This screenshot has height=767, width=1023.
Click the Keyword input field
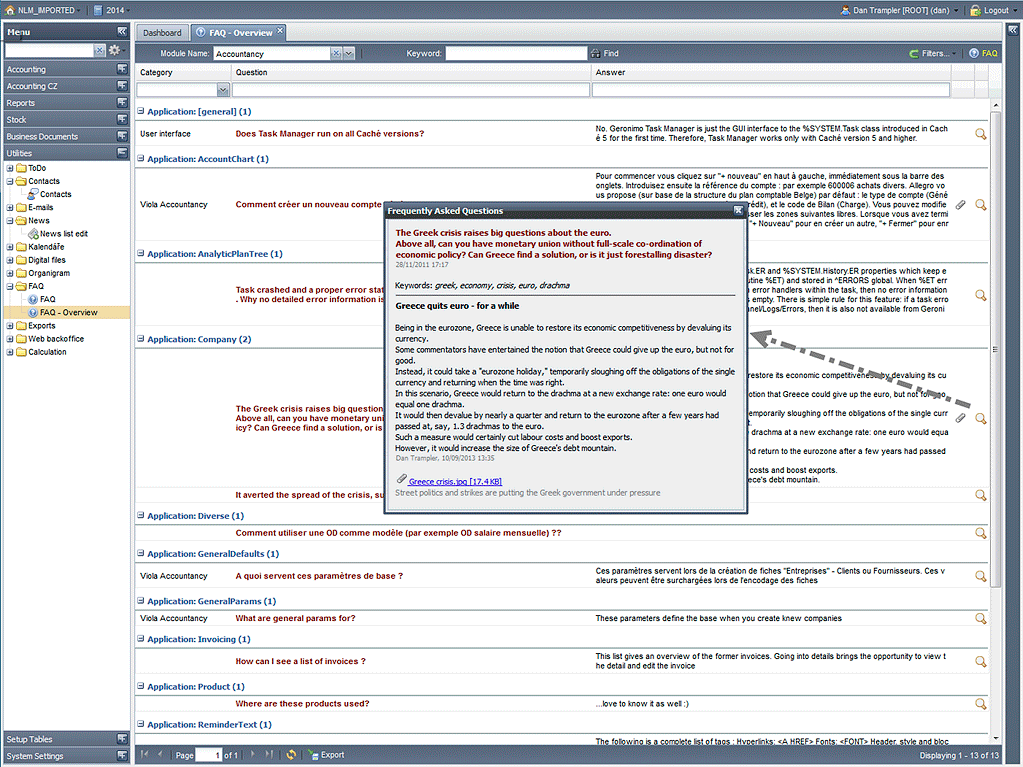(x=516, y=53)
